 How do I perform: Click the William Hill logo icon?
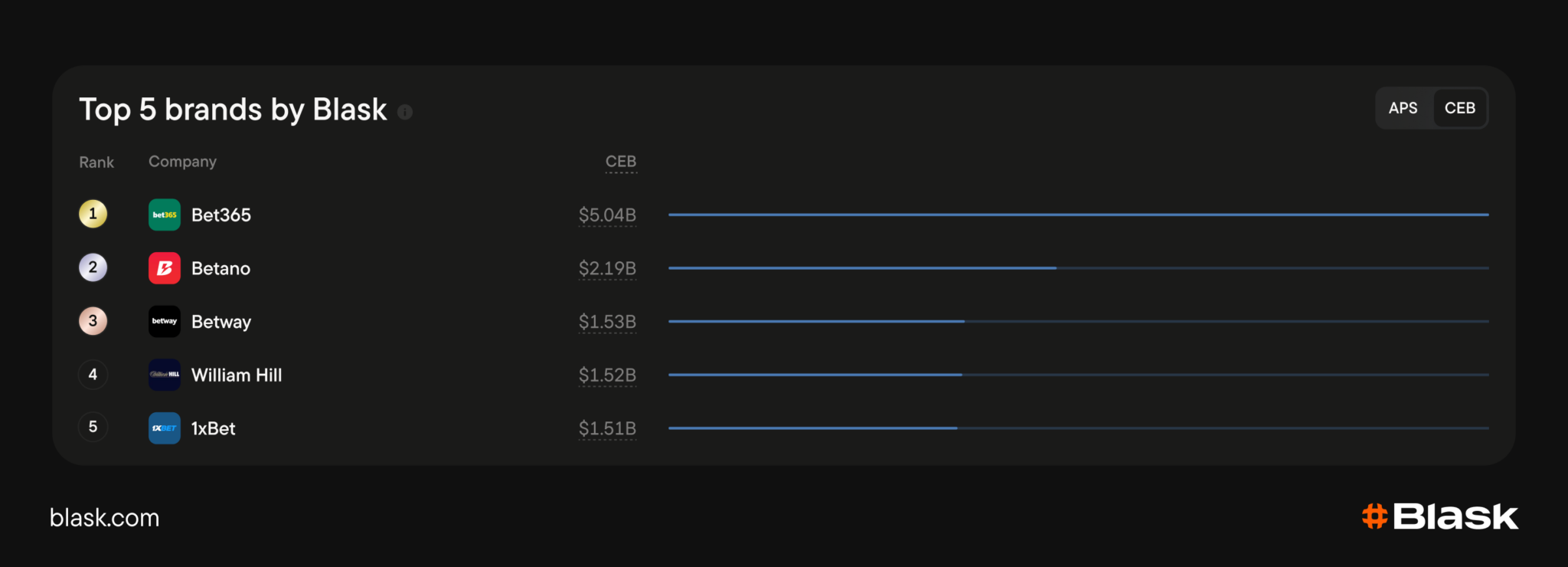[164, 375]
